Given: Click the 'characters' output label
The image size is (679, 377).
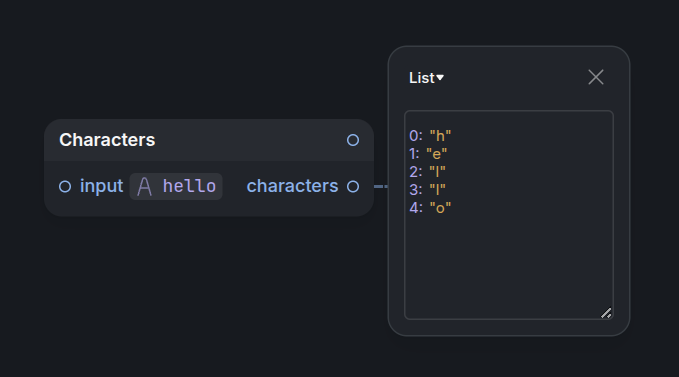Looking at the screenshot, I should click(292, 186).
